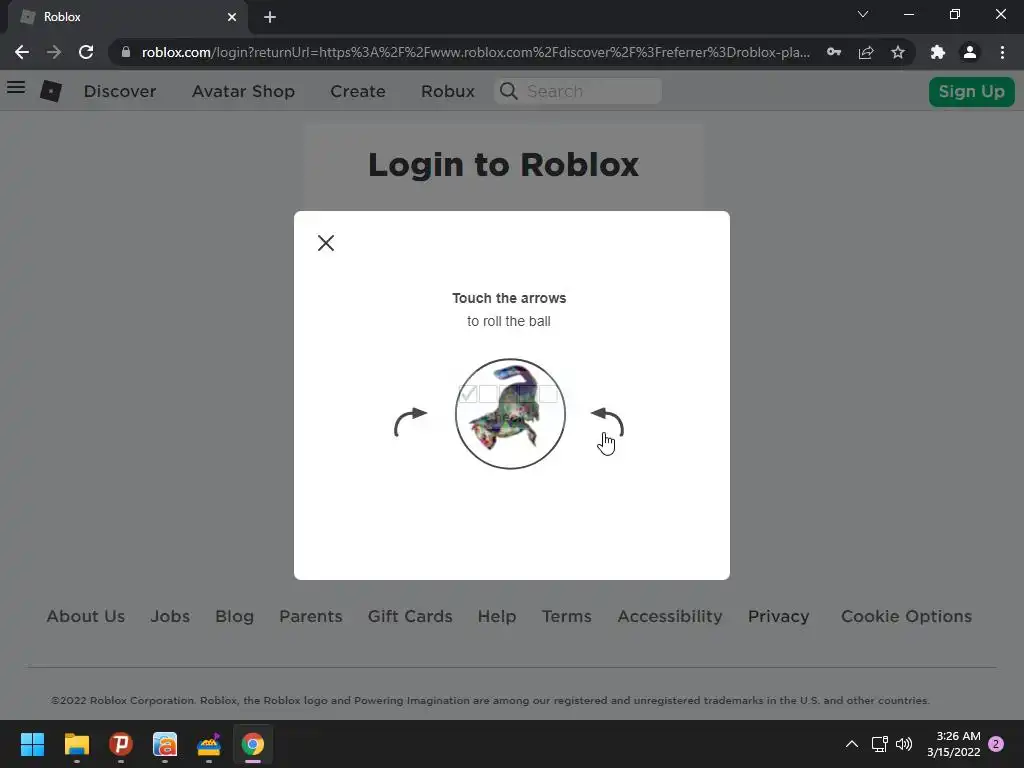1024x768 pixels.
Task: Click the volume speaker tray icon
Action: 904,744
